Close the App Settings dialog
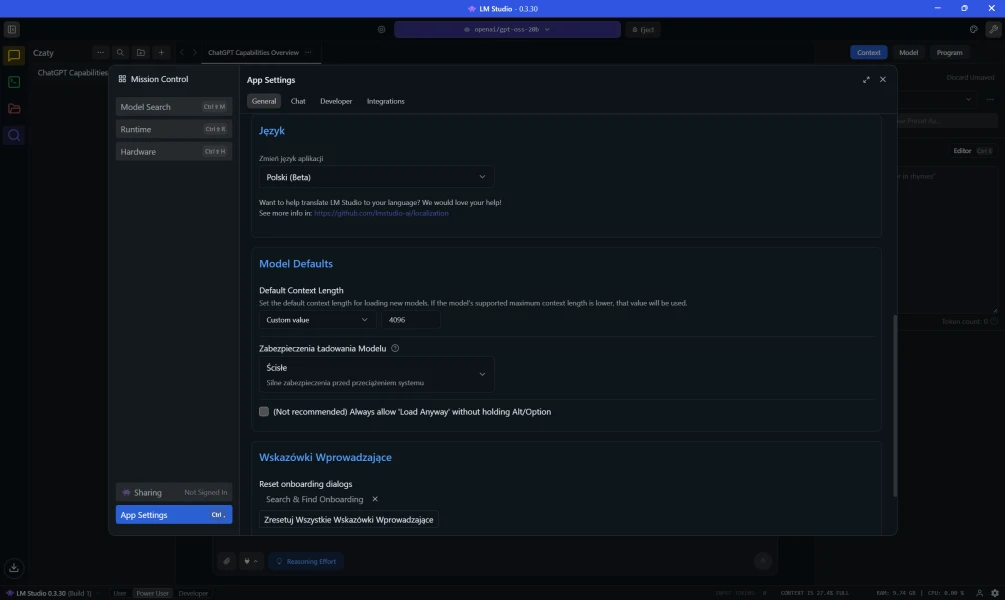 (882, 80)
